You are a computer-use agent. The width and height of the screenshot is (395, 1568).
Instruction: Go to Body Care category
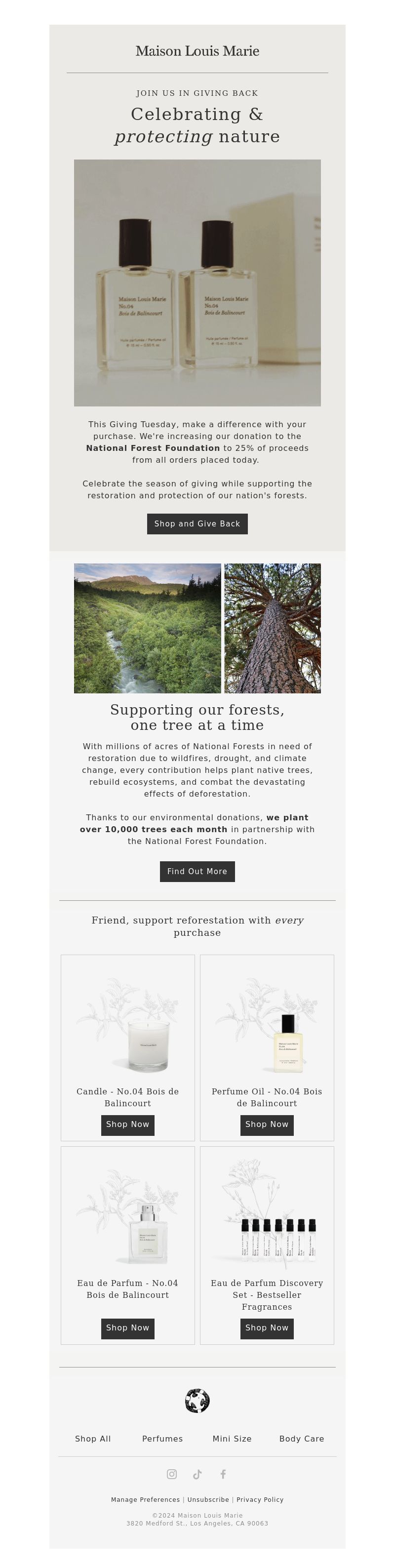[302, 1438]
